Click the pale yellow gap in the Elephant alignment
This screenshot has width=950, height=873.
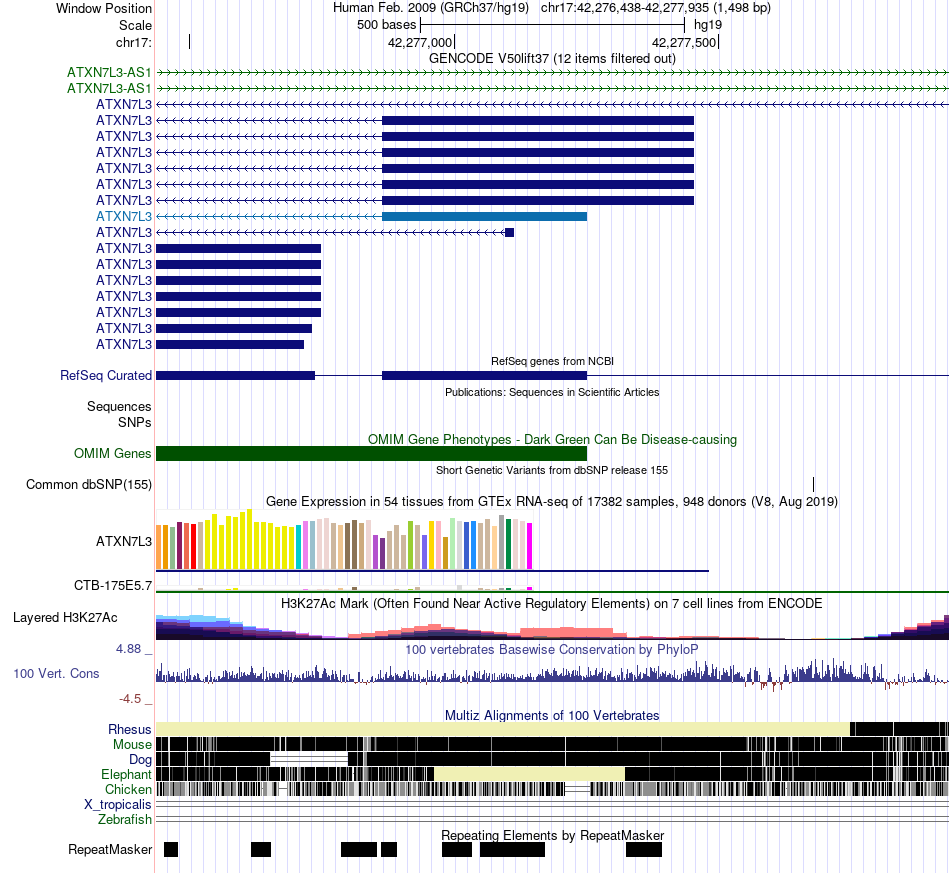pos(530,774)
